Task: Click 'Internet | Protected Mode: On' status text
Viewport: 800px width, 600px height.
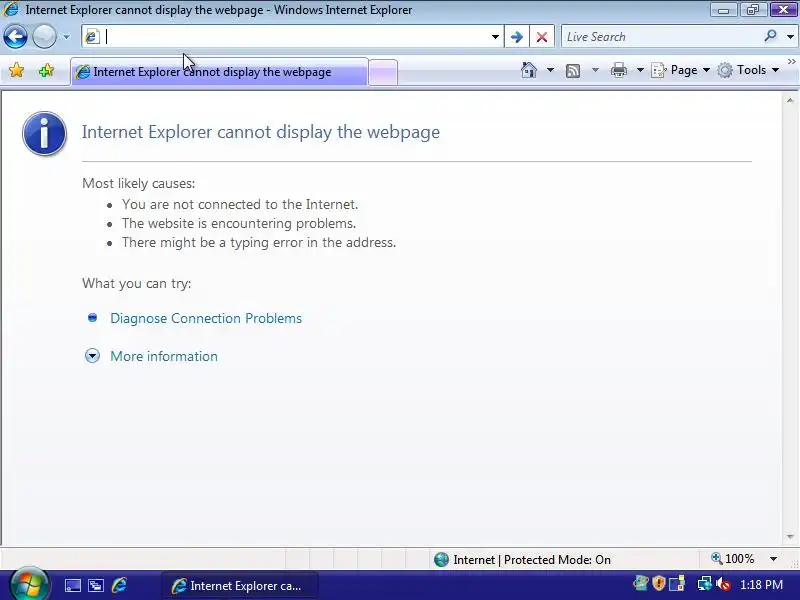Action: click(x=532, y=560)
